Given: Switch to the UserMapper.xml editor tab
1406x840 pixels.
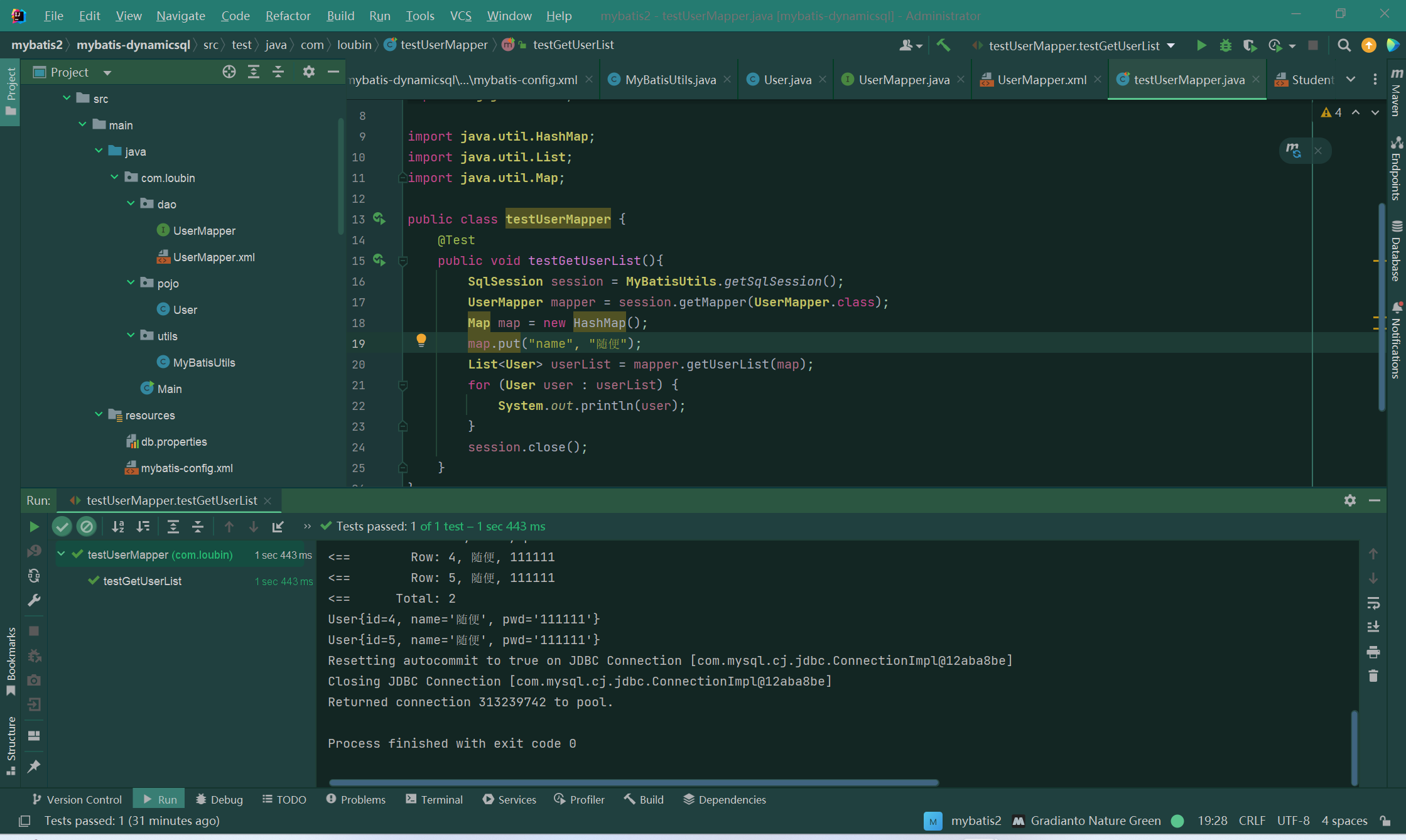Looking at the screenshot, I should pyautogui.click(x=1041, y=80).
